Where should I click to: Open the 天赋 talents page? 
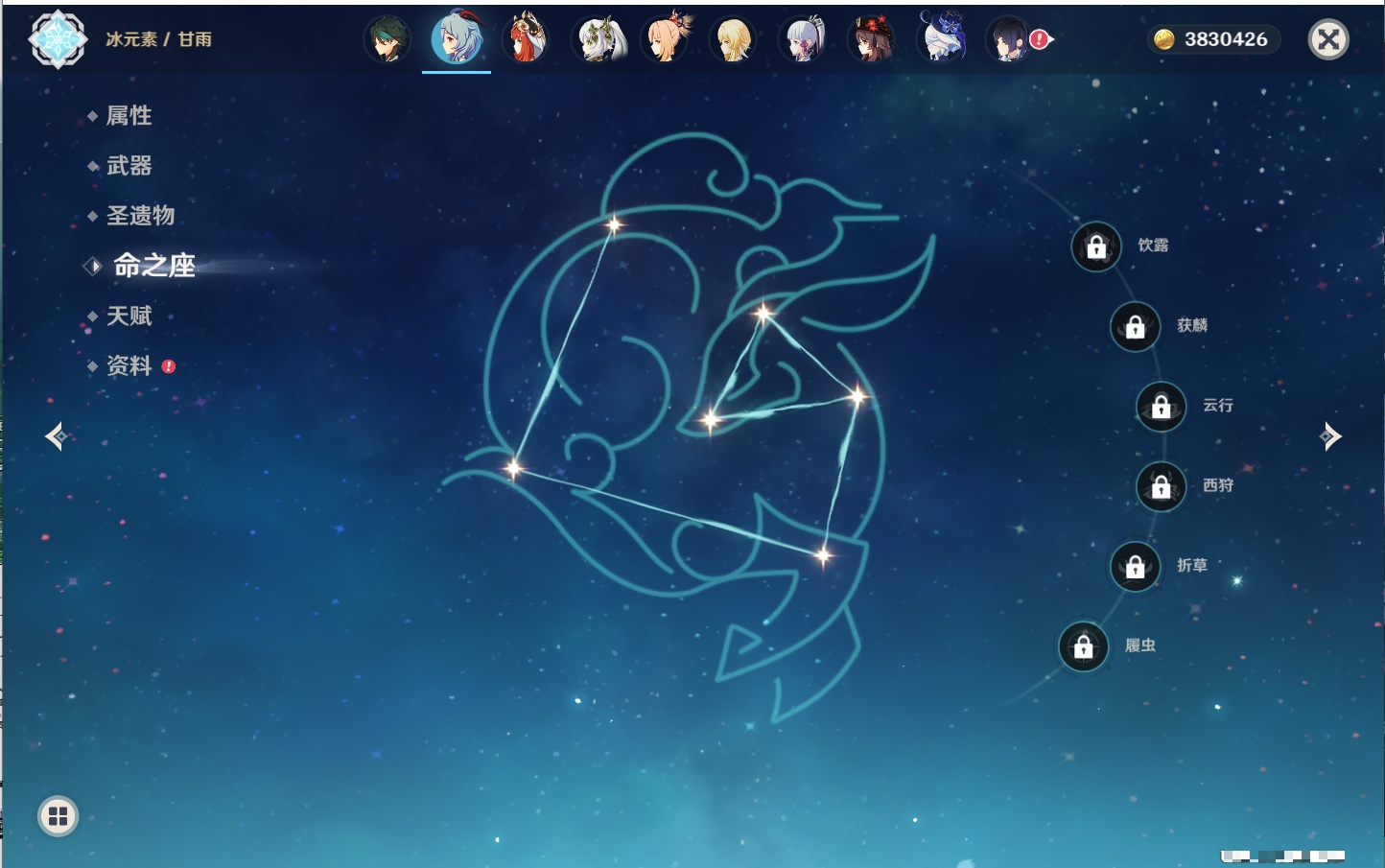(x=129, y=316)
